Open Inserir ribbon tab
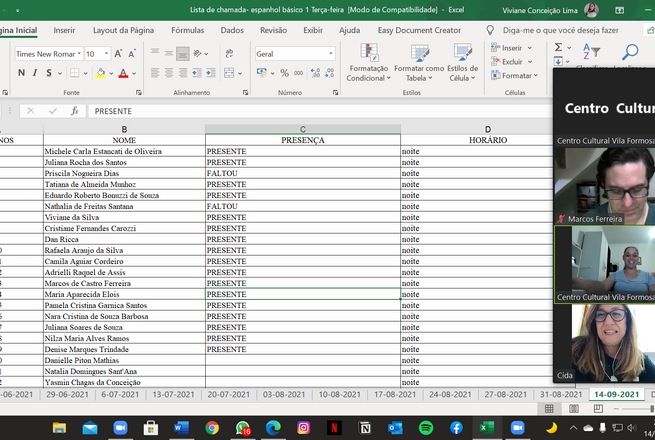Screen dimensions: 655x440 click(x=64, y=30)
